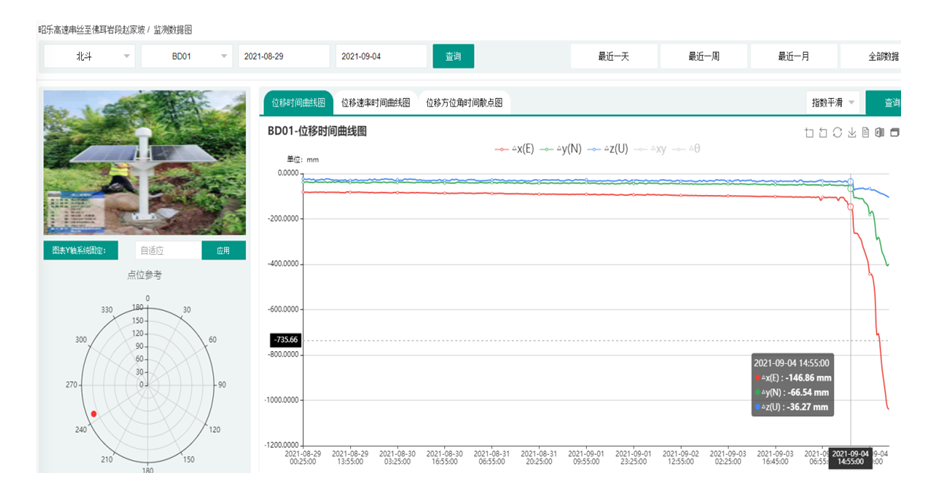Hide the z(U) series in legend
This screenshot has width=936, height=492.
607,148
